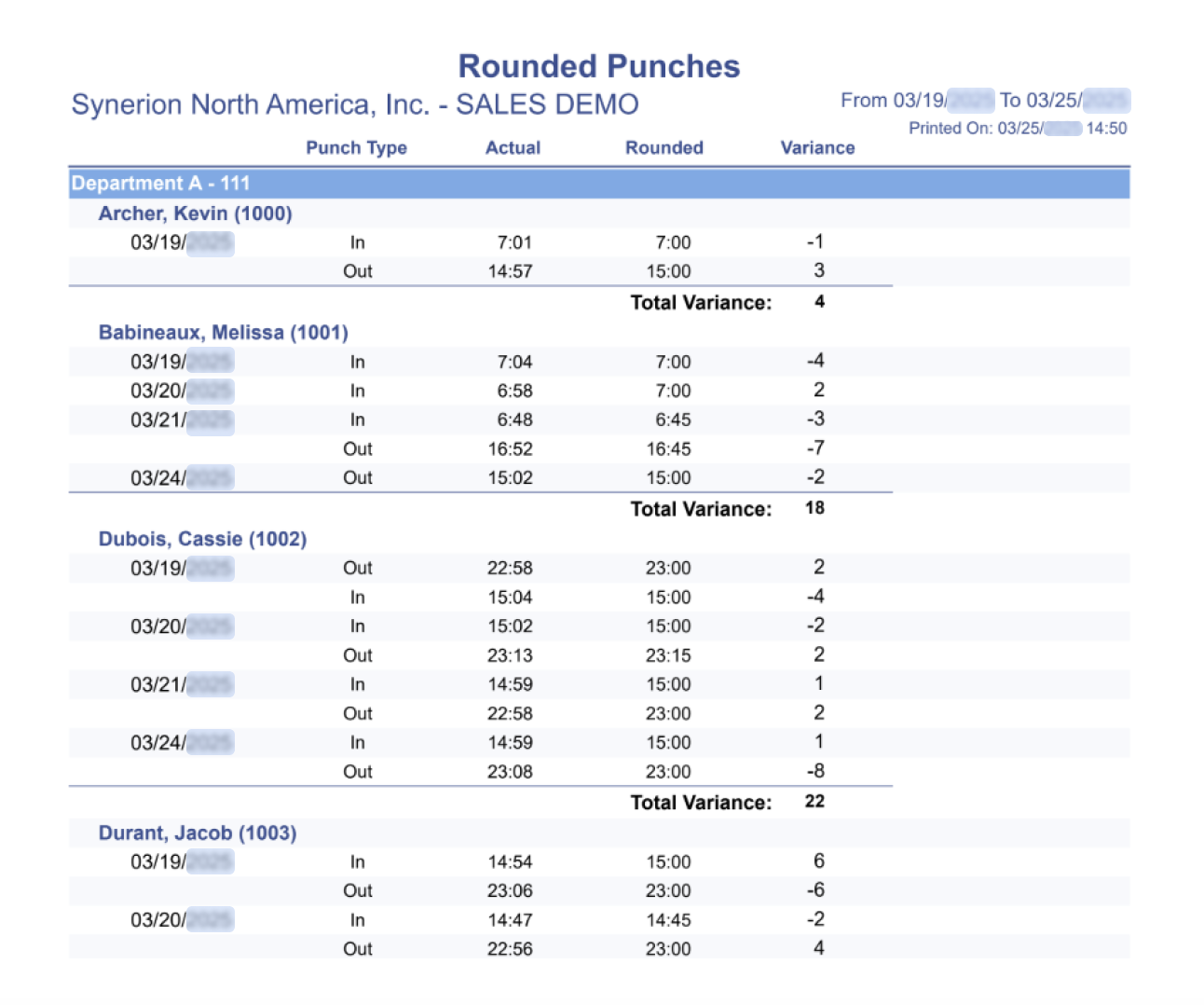This screenshot has height=1005, width=1204.
Task: Click the "Printed On" timestamp text
Action: click(x=1017, y=129)
